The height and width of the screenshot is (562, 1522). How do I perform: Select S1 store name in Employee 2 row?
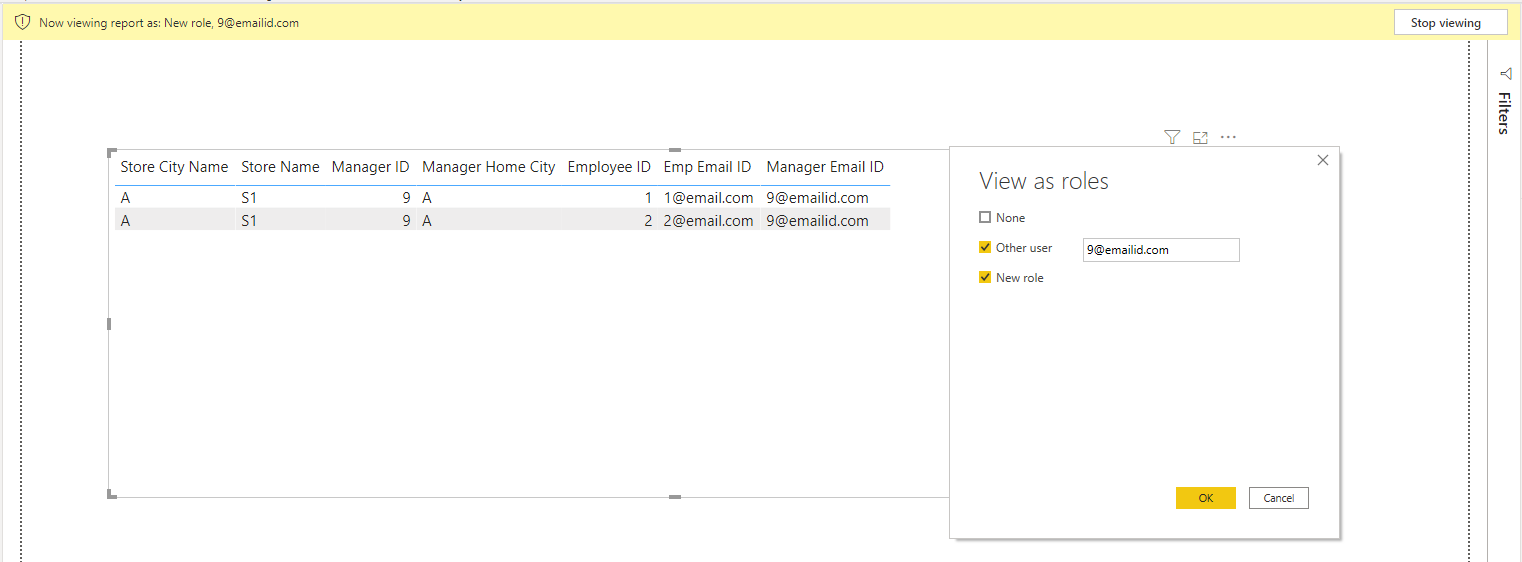pos(249,221)
